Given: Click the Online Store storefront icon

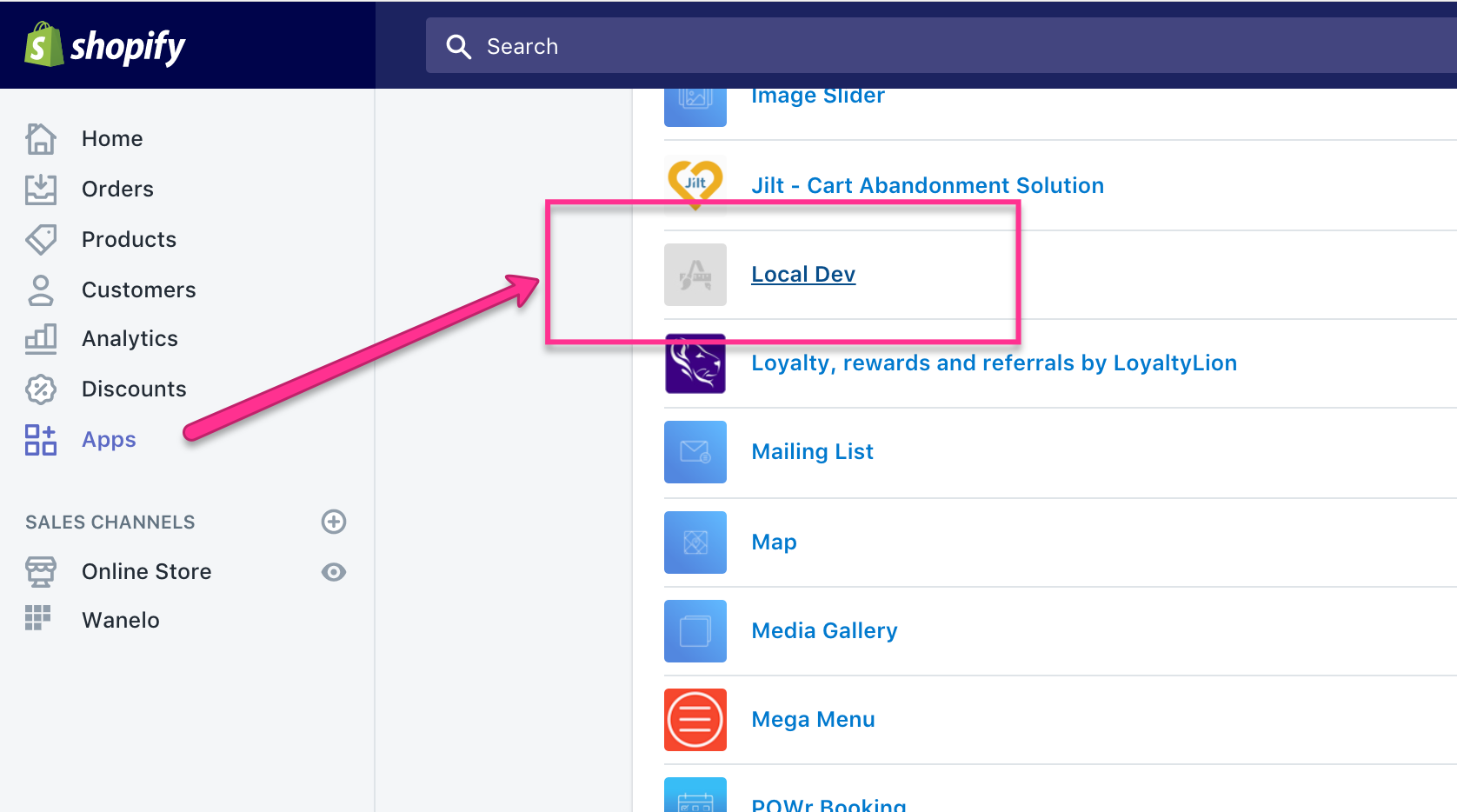Looking at the screenshot, I should (x=41, y=571).
